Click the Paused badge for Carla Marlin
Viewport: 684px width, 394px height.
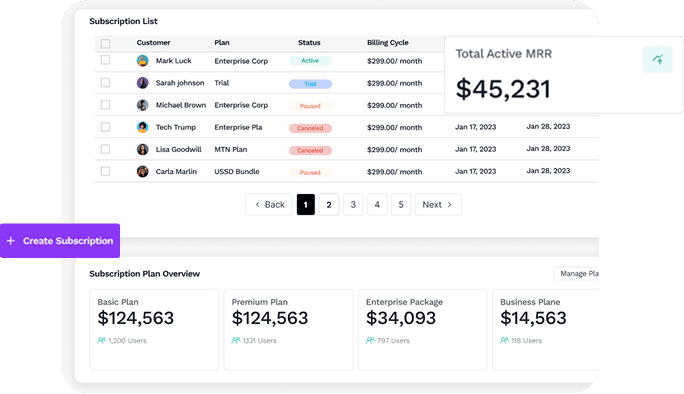[310, 172]
